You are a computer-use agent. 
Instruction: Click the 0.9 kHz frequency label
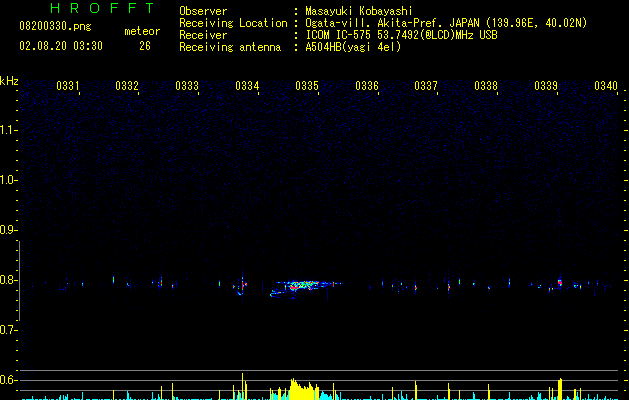(x=8, y=230)
